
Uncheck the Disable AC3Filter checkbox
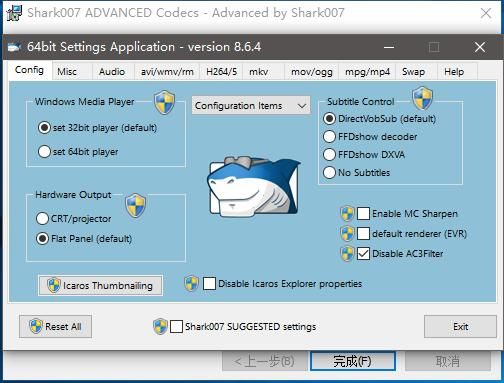click(363, 254)
